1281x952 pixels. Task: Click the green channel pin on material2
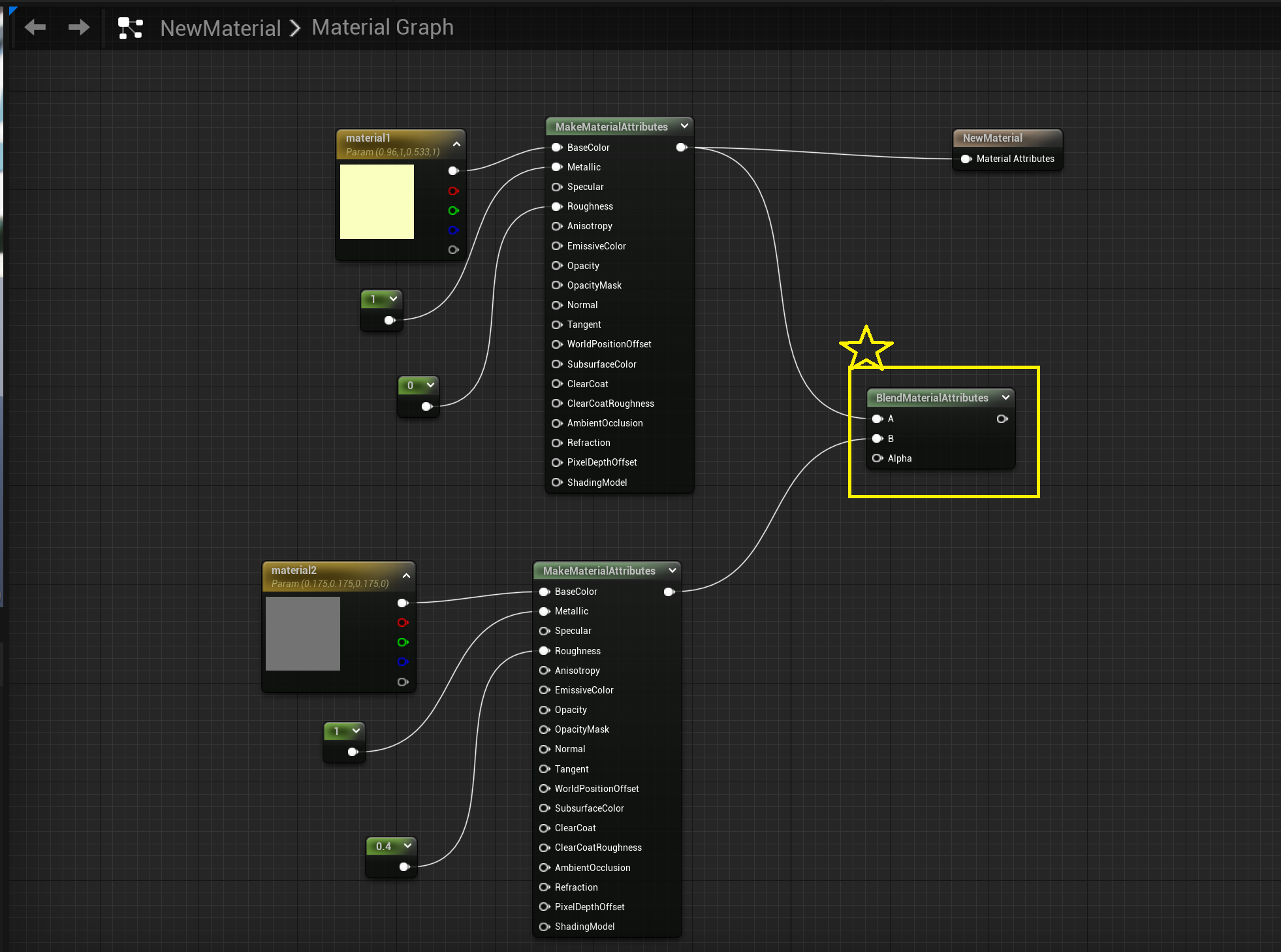point(402,643)
